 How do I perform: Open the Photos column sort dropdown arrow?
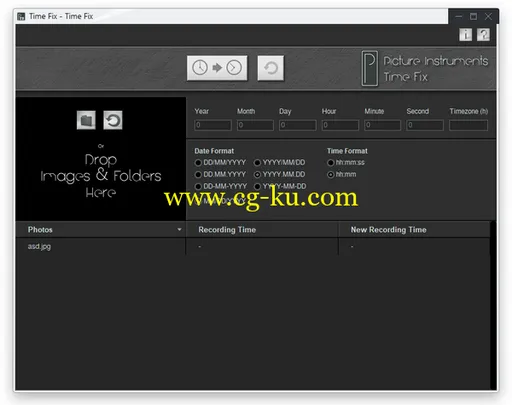click(x=179, y=230)
